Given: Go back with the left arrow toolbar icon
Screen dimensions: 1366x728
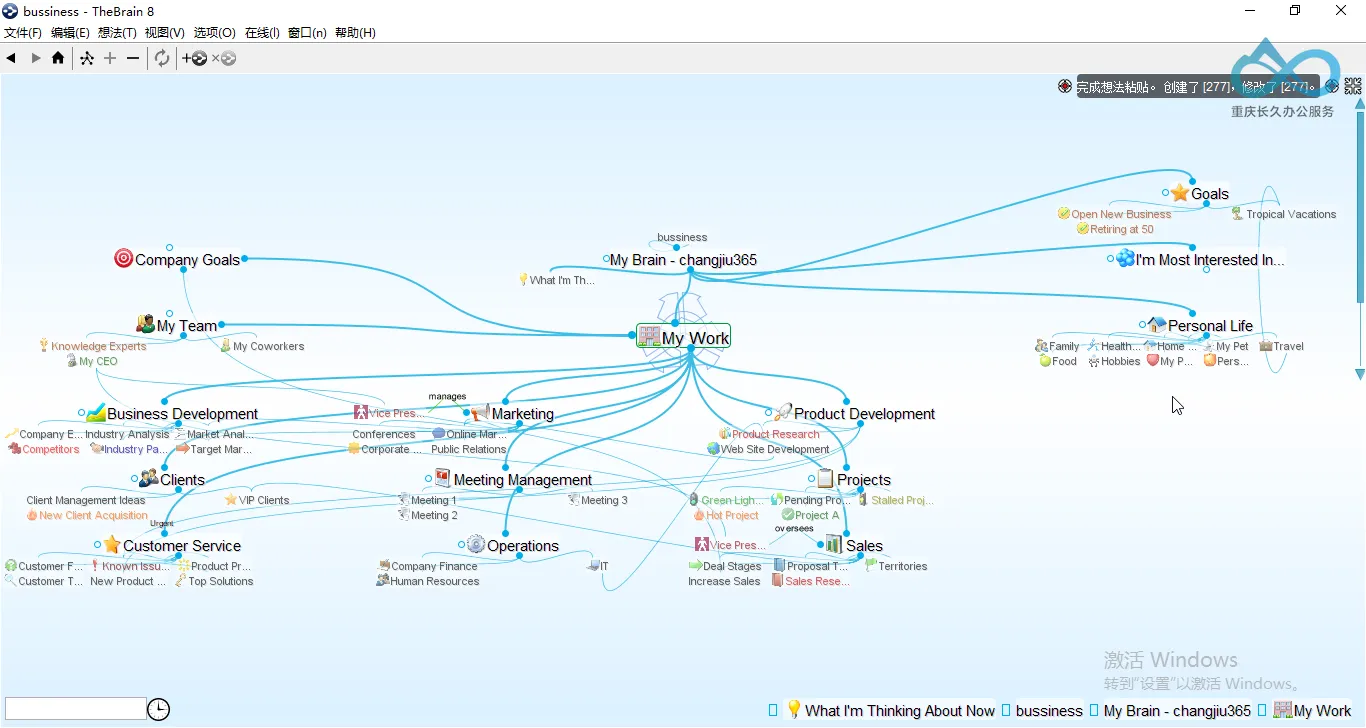Looking at the screenshot, I should pos(11,59).
